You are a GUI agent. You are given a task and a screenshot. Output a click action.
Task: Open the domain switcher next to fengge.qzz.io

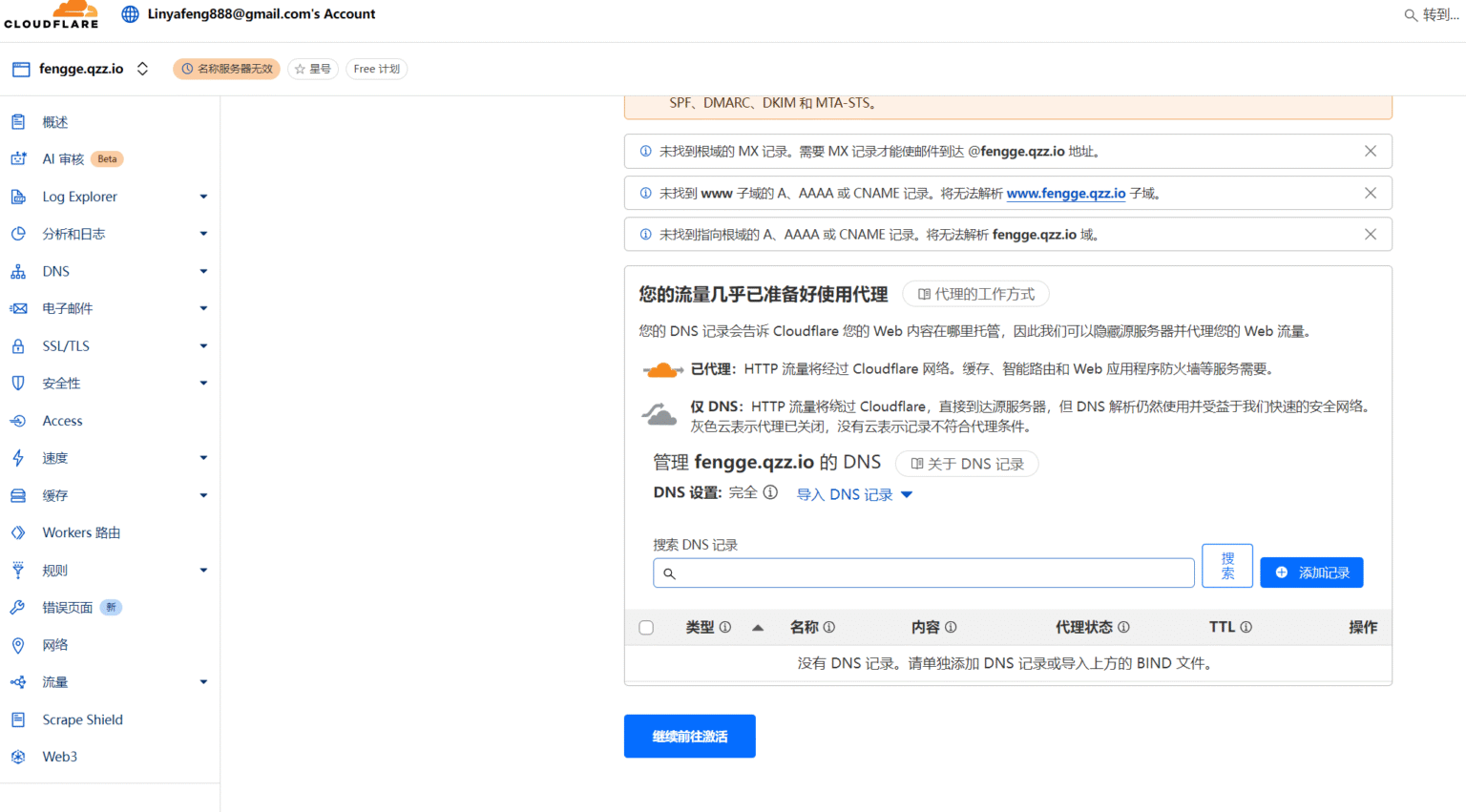click(x=141, y=69)
